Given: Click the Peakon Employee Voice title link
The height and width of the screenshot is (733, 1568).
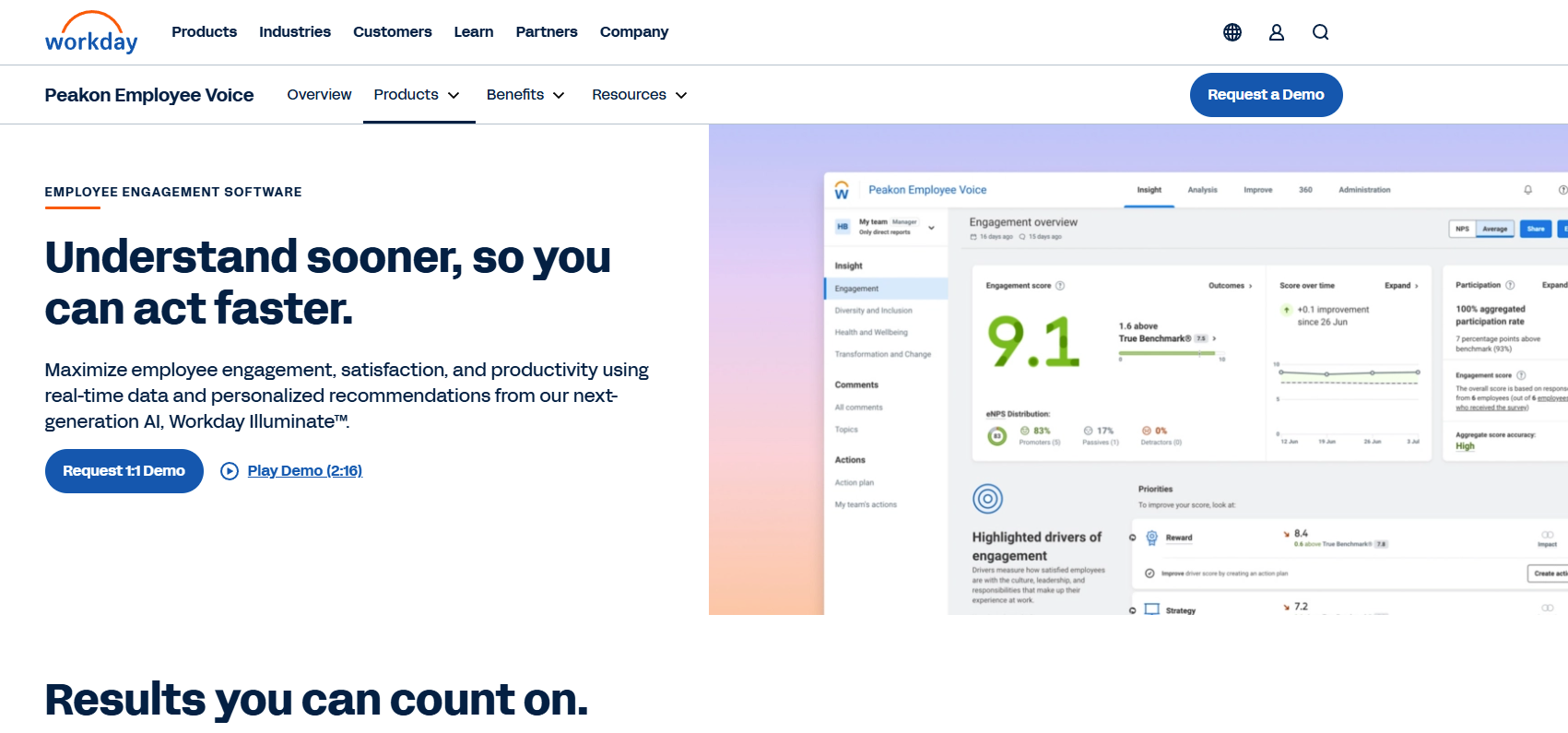Looking at the screenshot, I should tap(149, 95).
